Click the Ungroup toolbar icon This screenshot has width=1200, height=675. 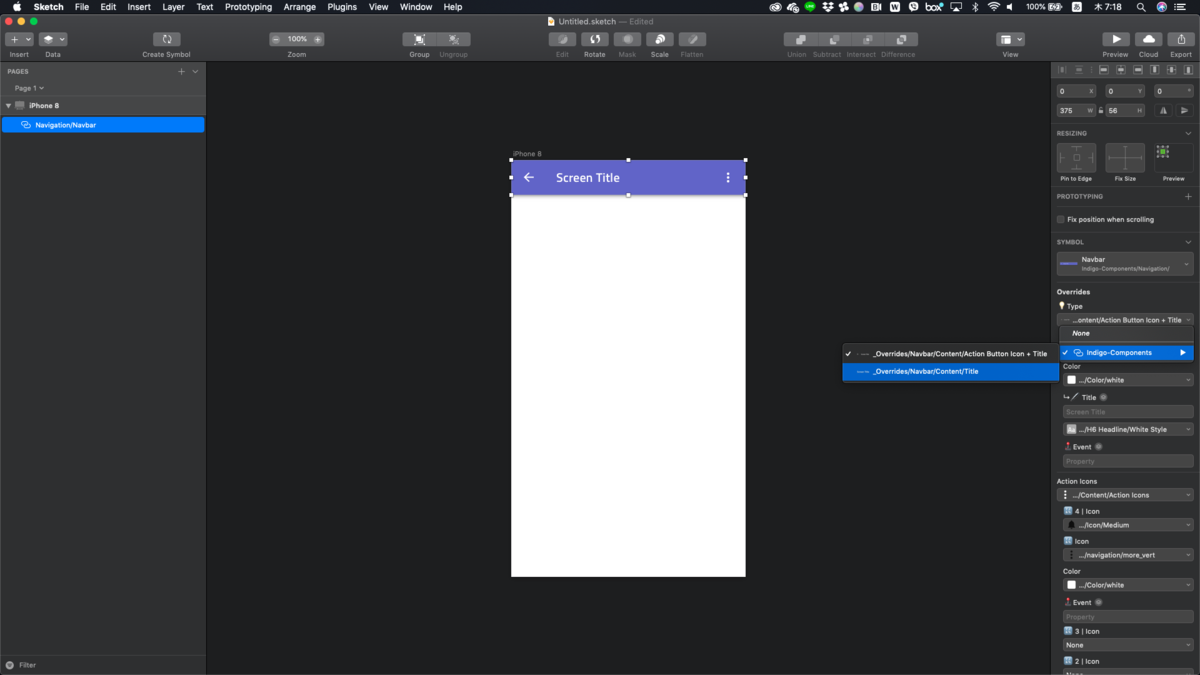(x=453, y=39)
